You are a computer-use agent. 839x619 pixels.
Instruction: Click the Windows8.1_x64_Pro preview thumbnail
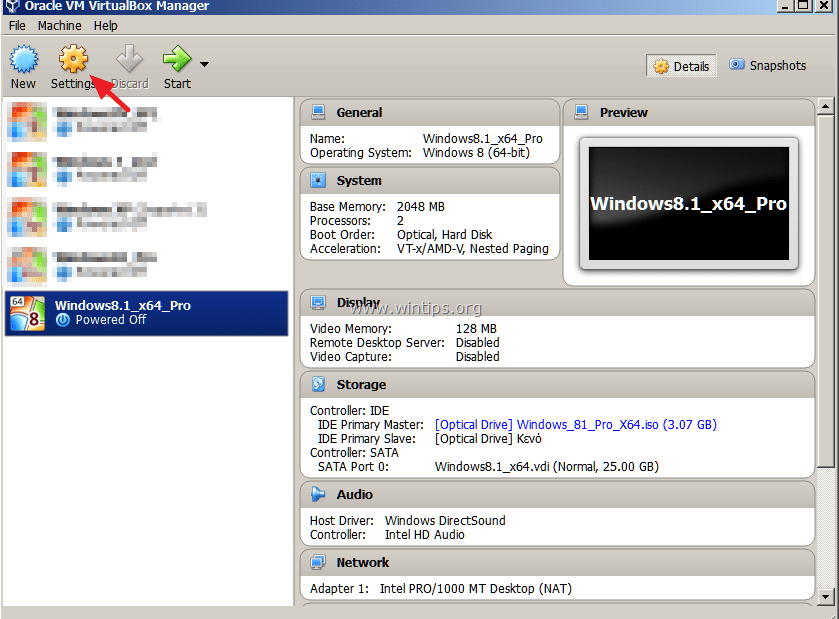pyautogui.click(x=689, y=203)
